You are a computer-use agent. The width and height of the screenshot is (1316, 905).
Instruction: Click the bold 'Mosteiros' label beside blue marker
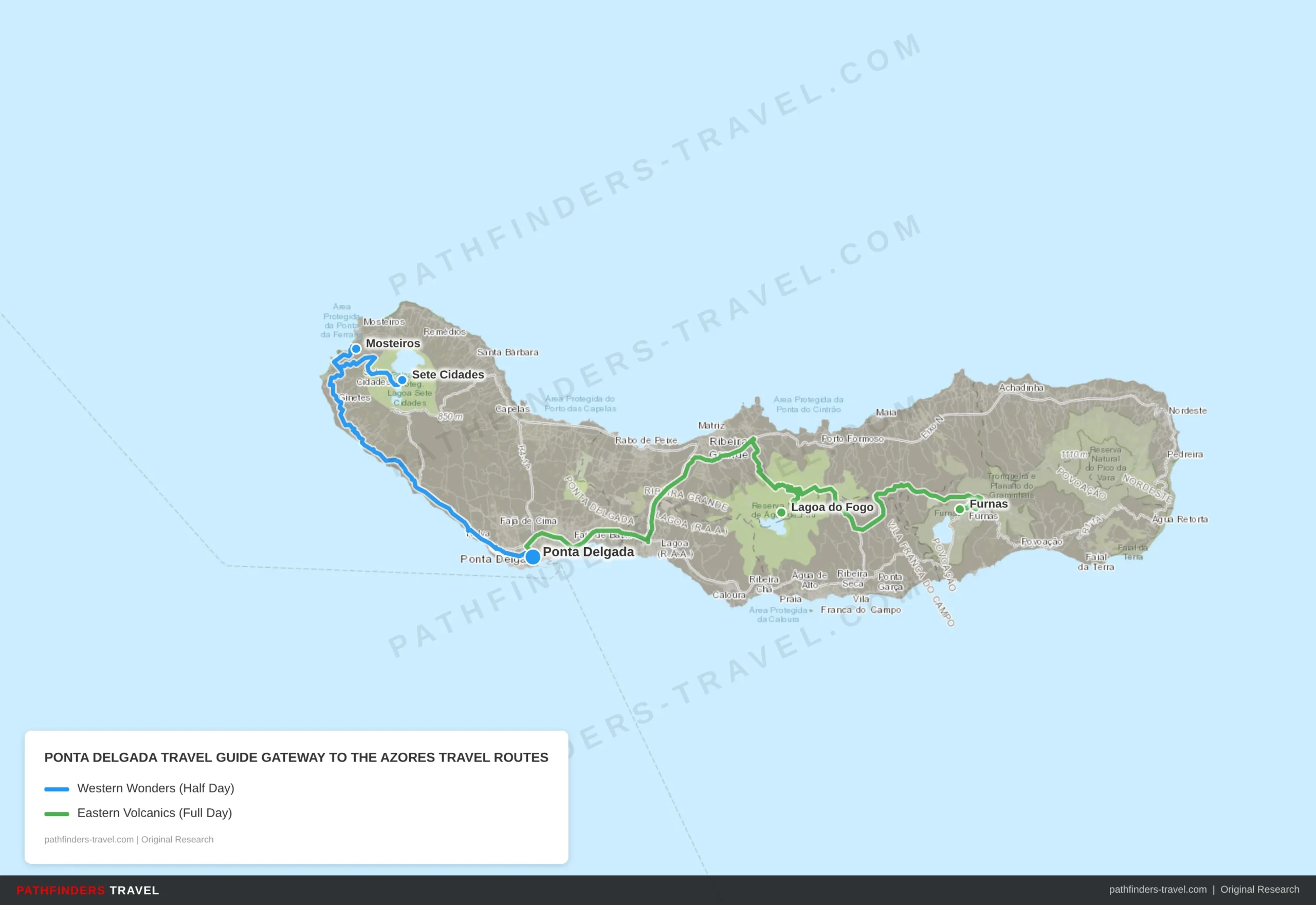[x=393, y=343]
